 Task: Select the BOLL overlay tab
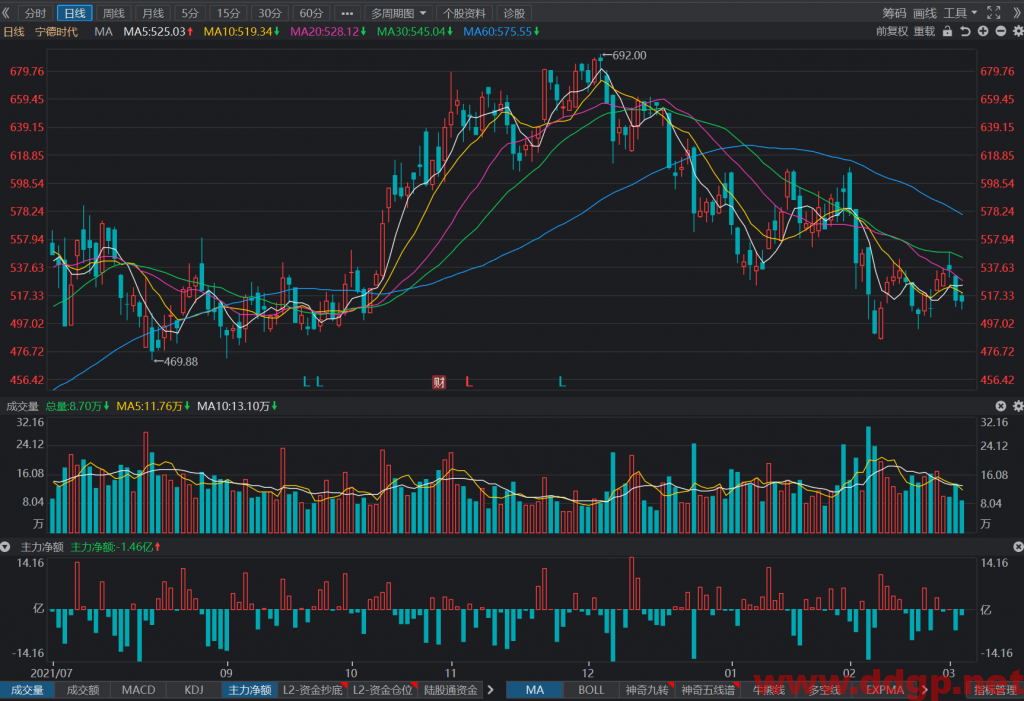click(591, 690)
